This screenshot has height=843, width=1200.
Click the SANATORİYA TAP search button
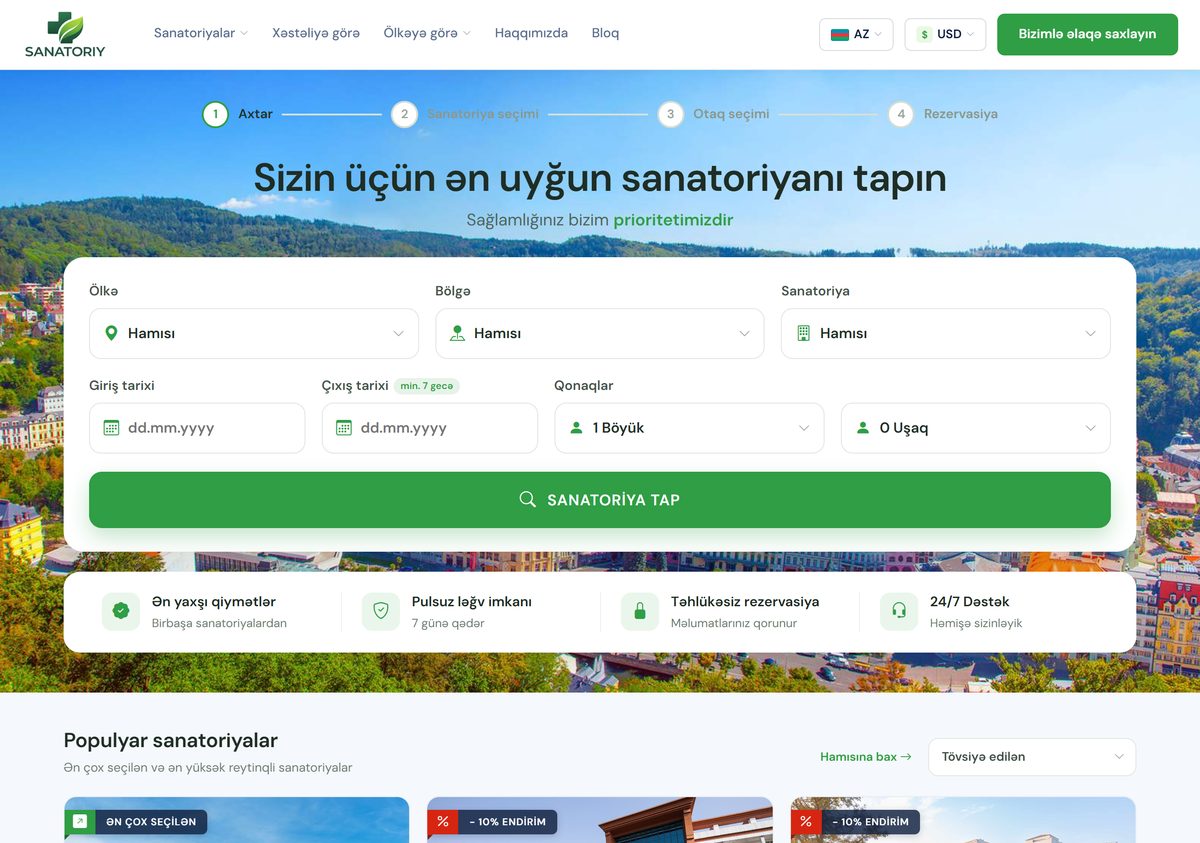click(x=600, y=500)
